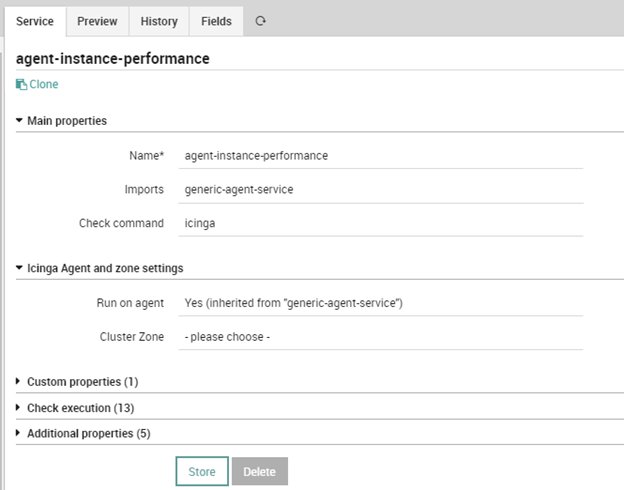Viewport: 624px width, 490px height.
Task: Expand Additional properties (5) section
Action: [83, 433]
